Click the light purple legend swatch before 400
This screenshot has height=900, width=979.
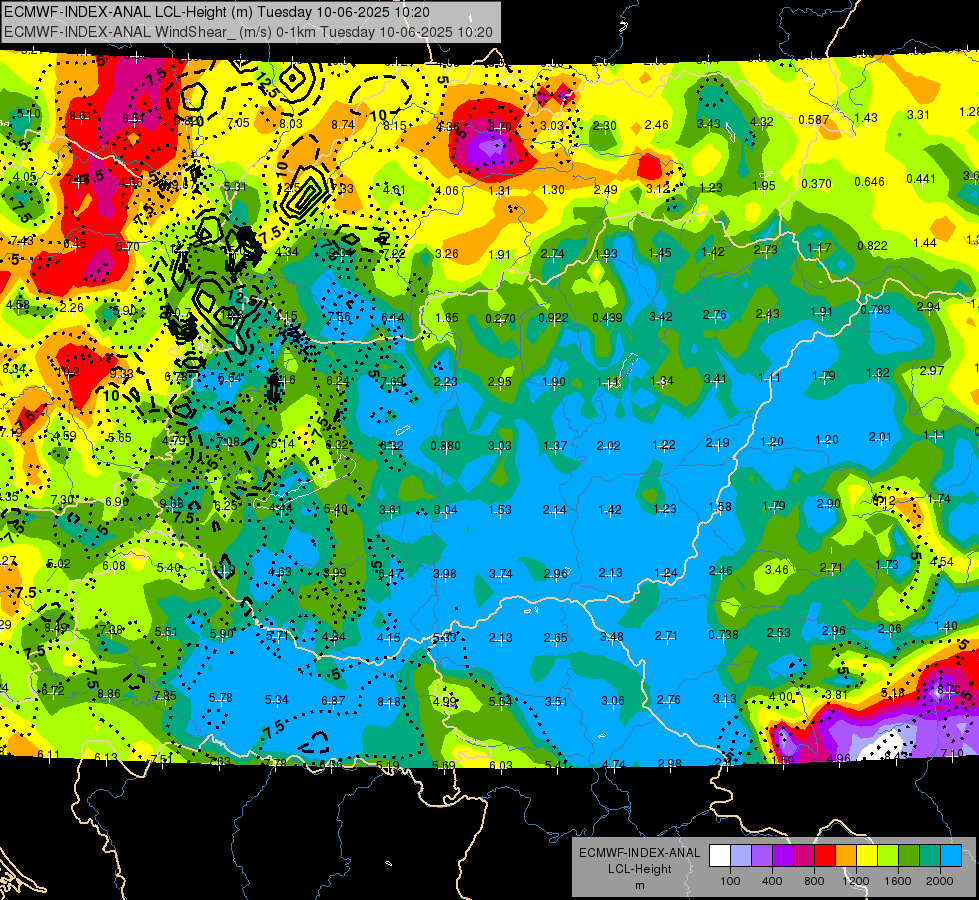[762, 856]
